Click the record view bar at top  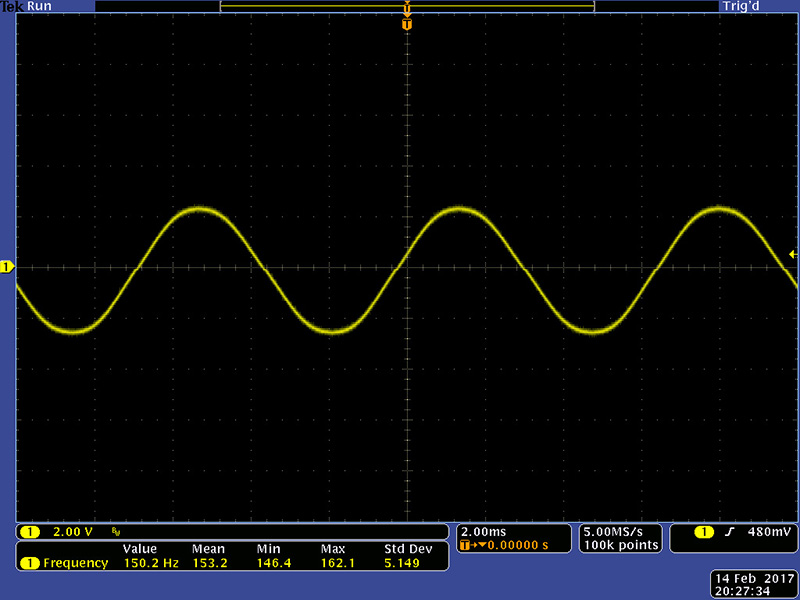406,6
